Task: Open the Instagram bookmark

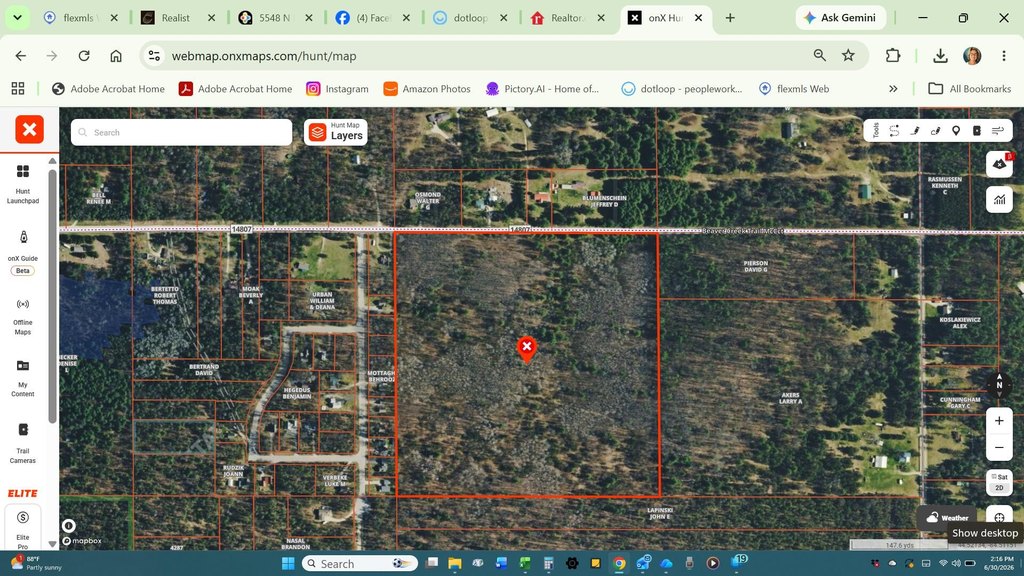Action: click(x=337, y=89)
